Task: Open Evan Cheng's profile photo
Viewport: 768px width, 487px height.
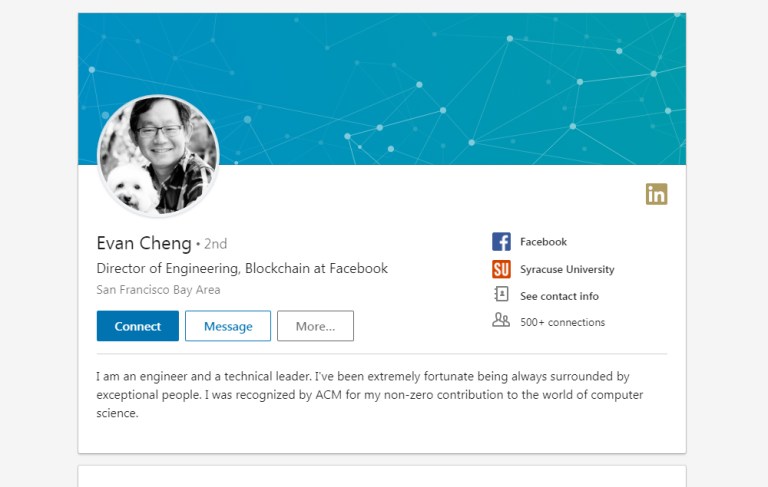Action: click(158, 155)
